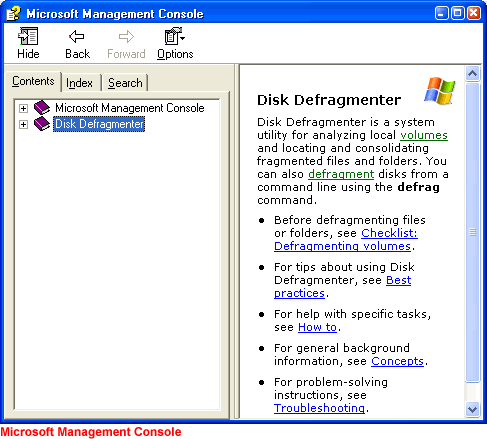487x439 pixels.
Task: Open the Concepts link
Action: click(397, 361)
